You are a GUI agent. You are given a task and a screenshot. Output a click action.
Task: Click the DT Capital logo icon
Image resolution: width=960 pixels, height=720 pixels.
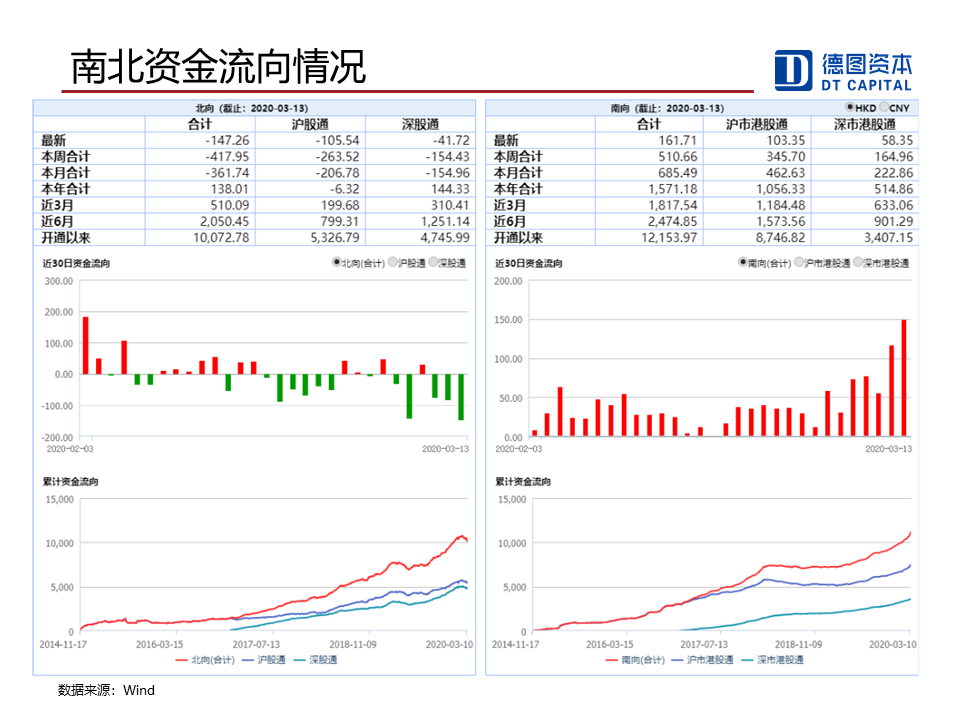click(x=794, y=70)
